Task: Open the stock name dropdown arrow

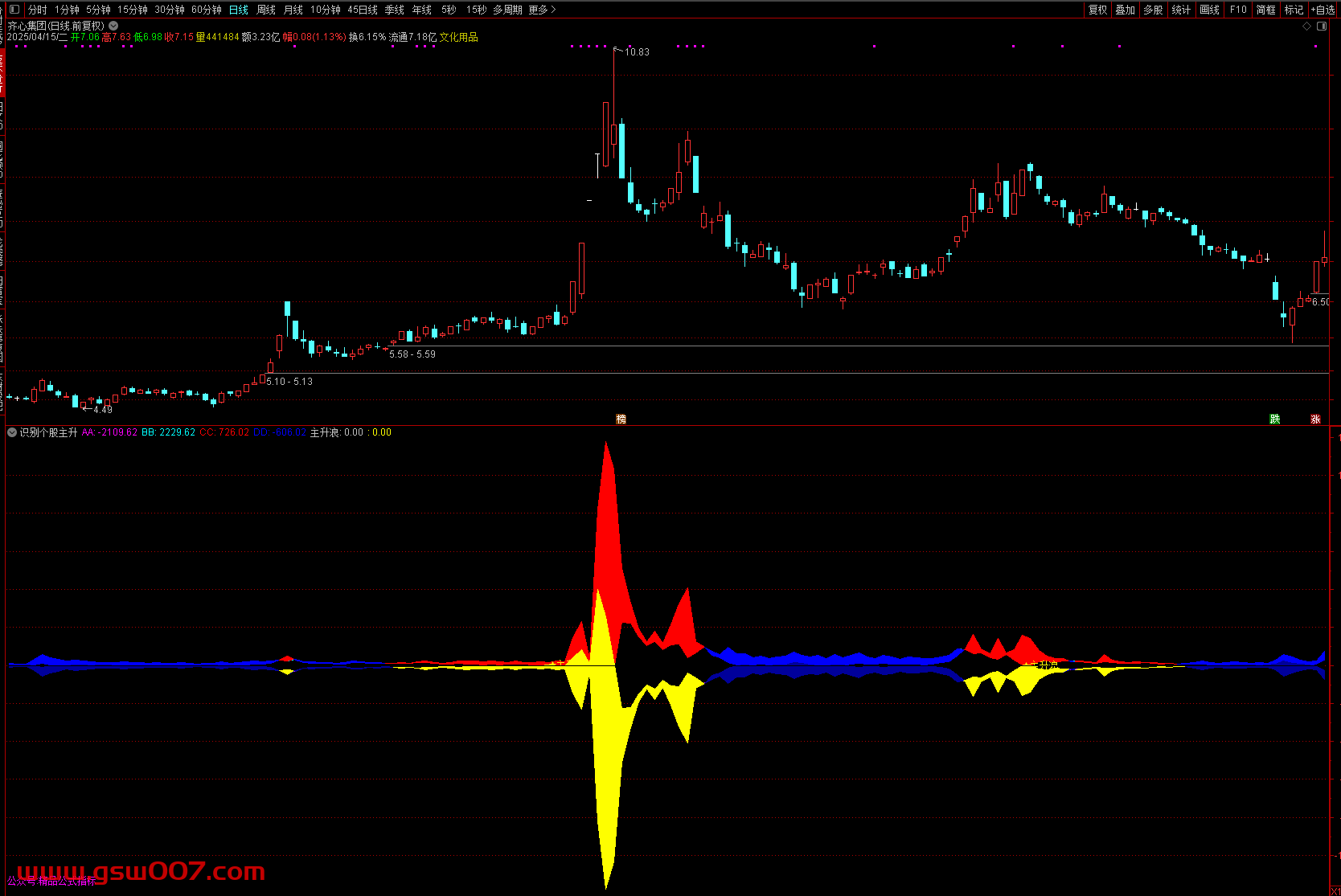Action: [x=113, y=26]
